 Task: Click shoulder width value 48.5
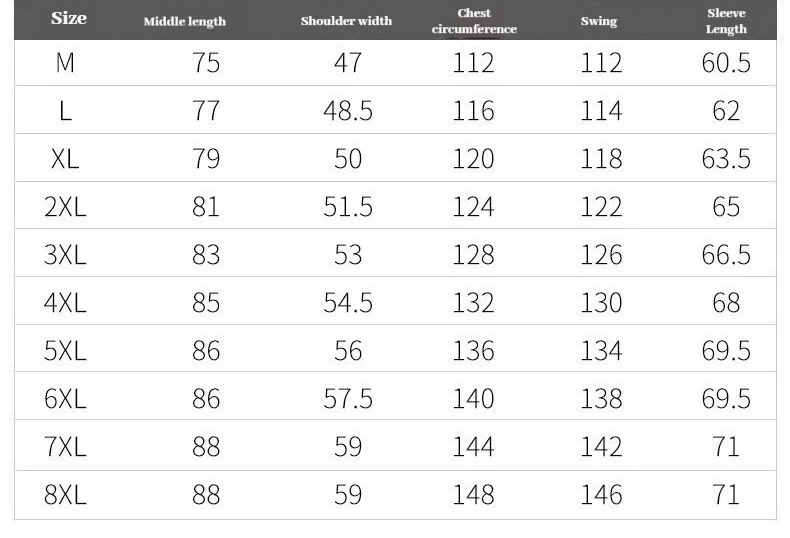(x=348, y=111)
